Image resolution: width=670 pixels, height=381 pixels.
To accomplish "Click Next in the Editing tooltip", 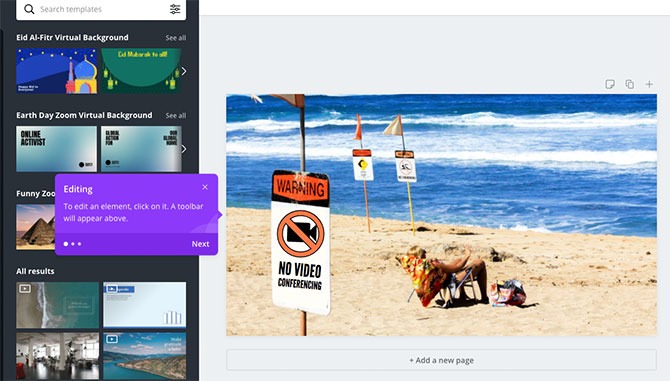I will pyautogui.click(x=200, y=244).
